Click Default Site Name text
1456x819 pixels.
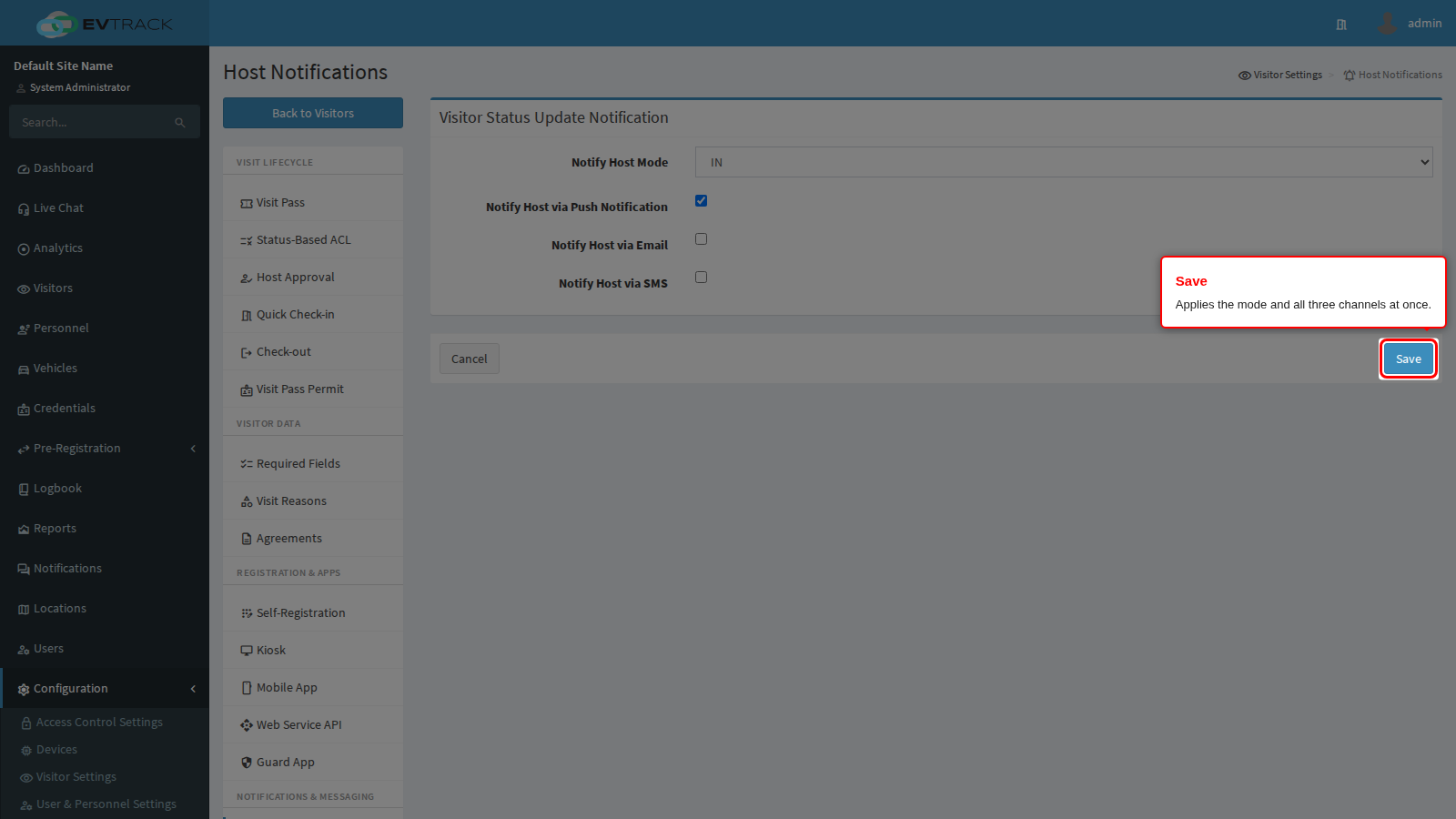(64, 66)
